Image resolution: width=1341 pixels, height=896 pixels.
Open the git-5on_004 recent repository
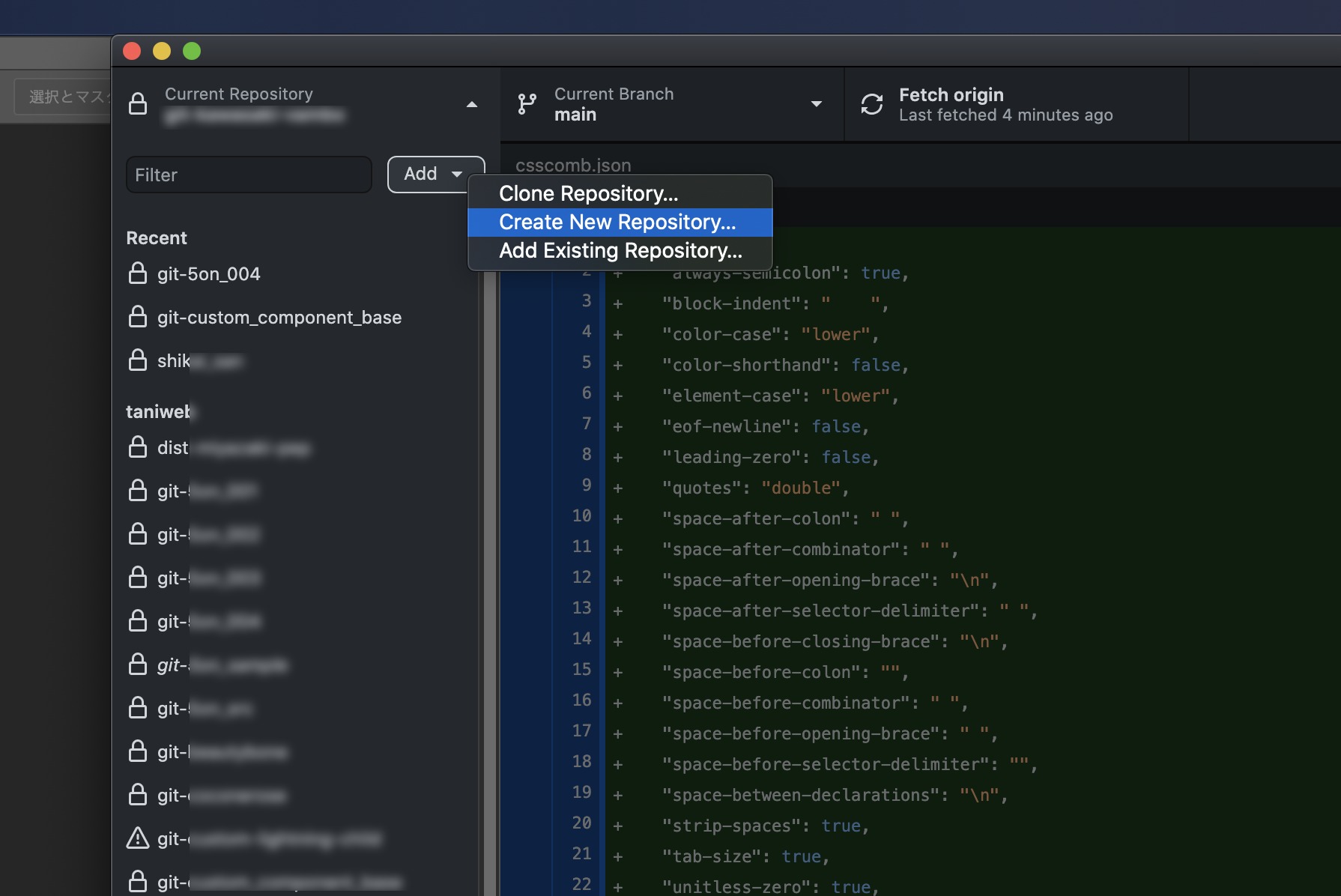[209, 274]
